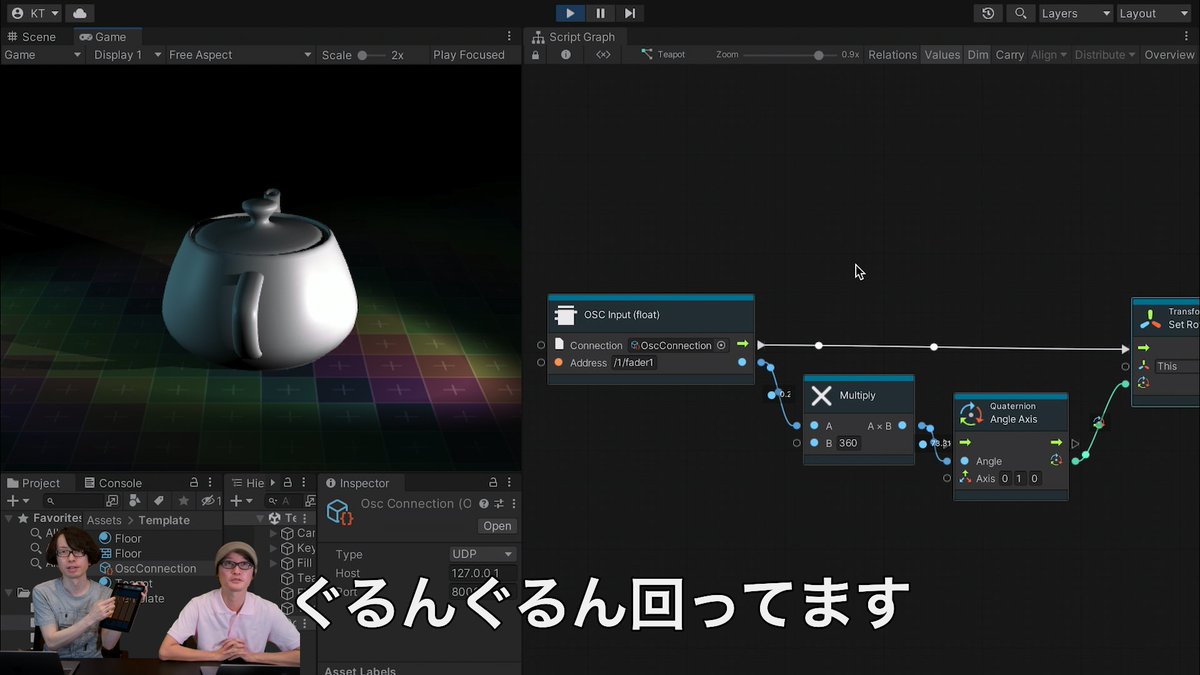Click the object picker circle beside OscConnection
The width and height of the screenshot is (1200, 675).
click(x=721, y=345)
